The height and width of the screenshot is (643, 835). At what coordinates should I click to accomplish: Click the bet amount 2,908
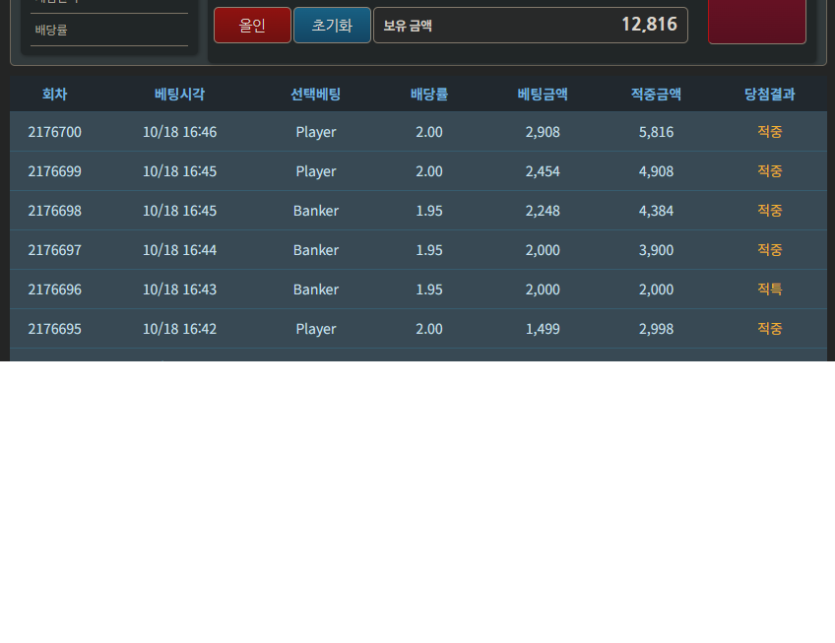coord(543,132)
